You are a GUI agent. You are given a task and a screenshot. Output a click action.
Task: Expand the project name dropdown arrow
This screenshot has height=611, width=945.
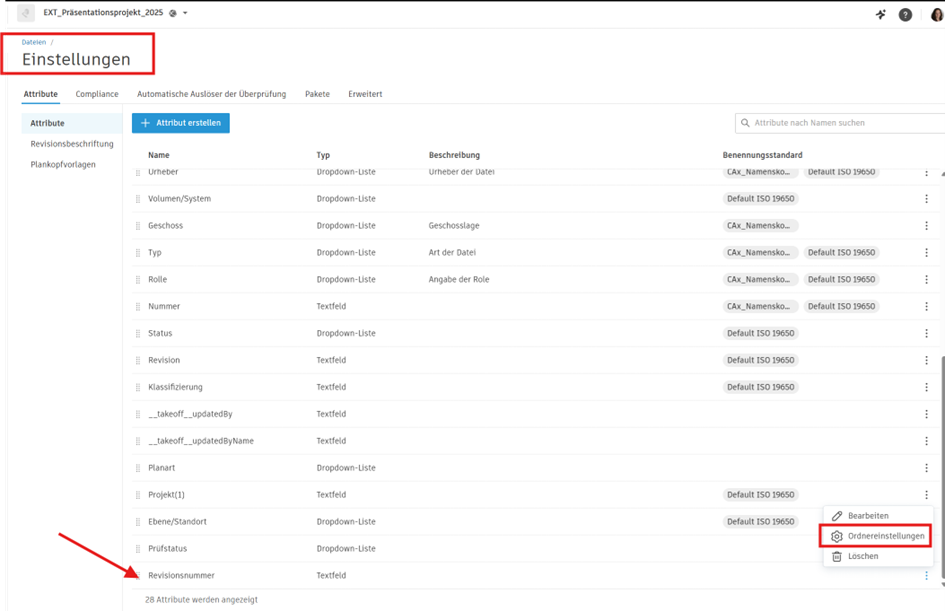[x=185, y=13]
